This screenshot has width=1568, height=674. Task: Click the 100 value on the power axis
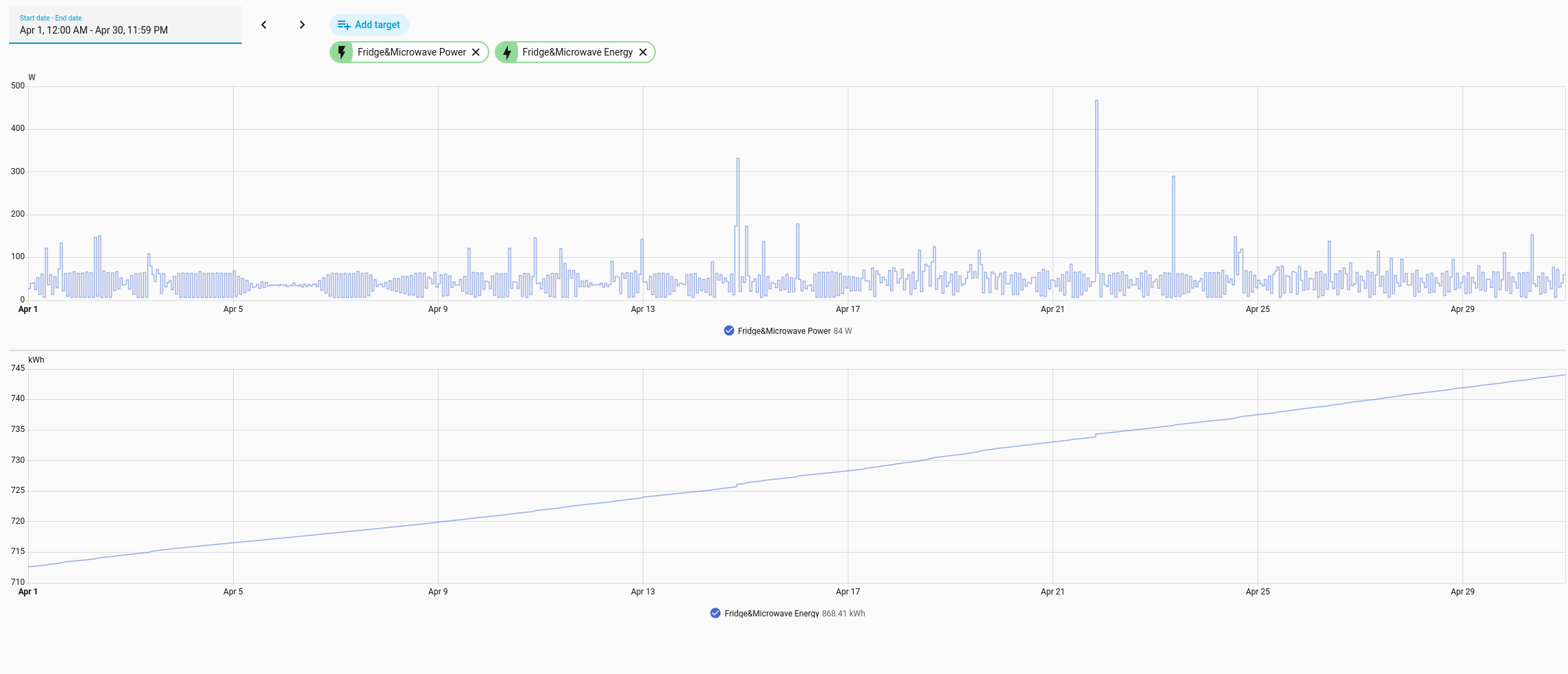coord(18,256)
